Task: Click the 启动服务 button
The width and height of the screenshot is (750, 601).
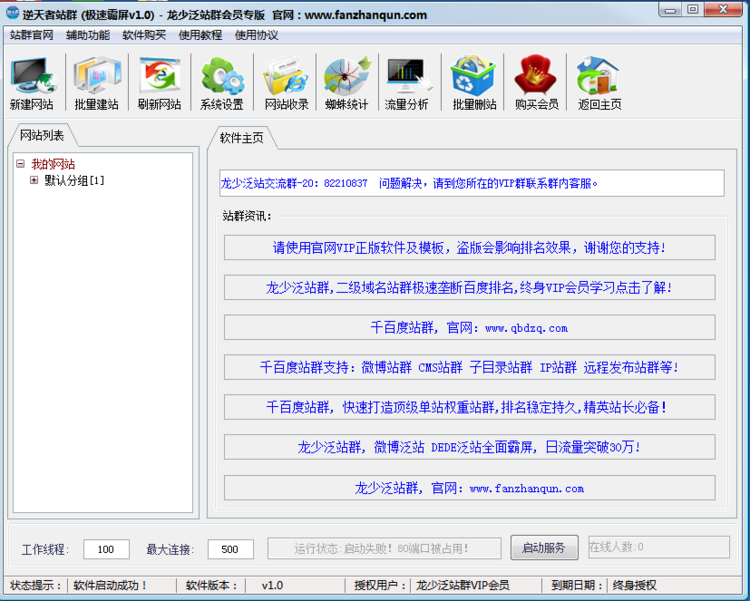Action: coord(544,547)
